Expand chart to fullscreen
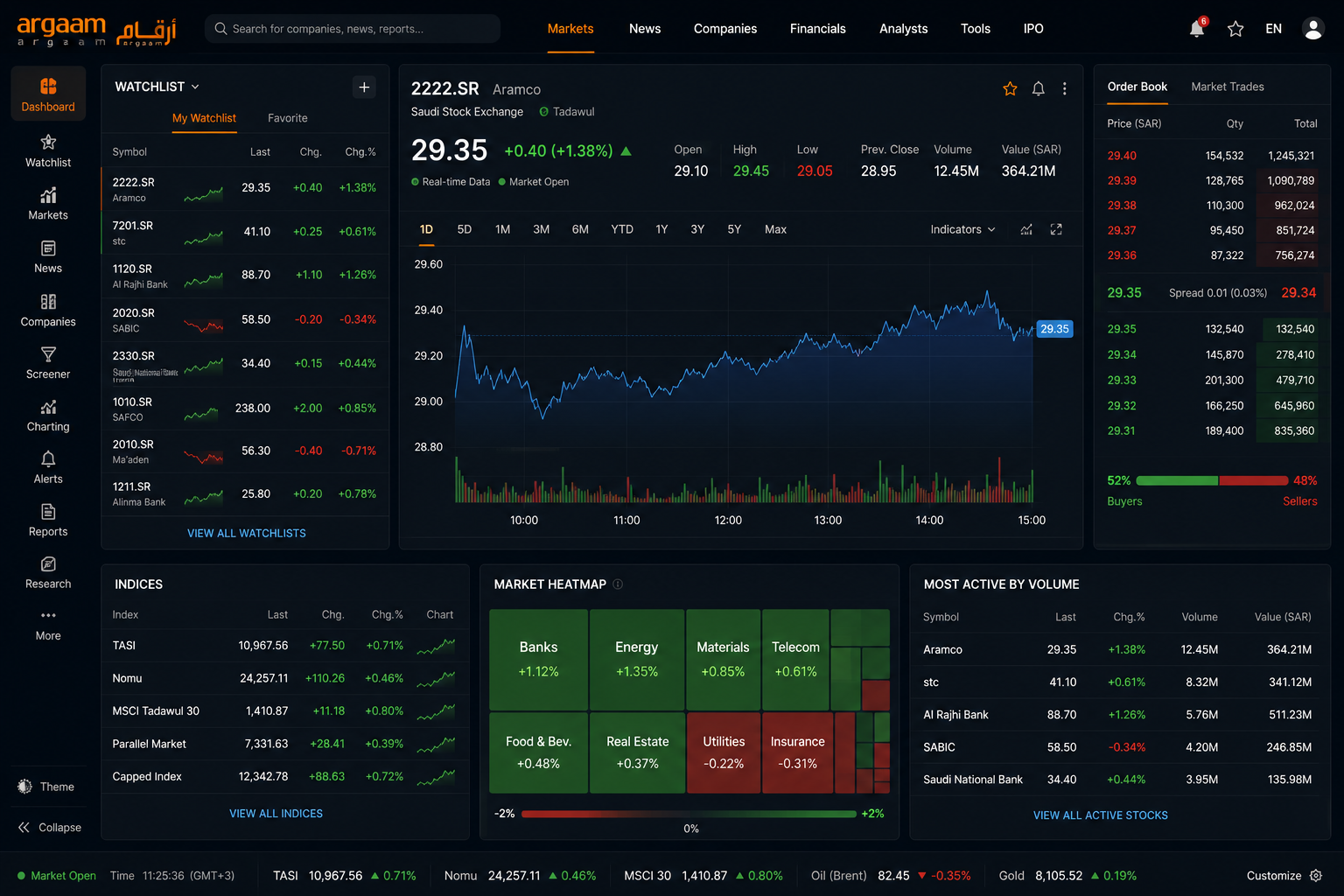 [x=1056, y=229]
